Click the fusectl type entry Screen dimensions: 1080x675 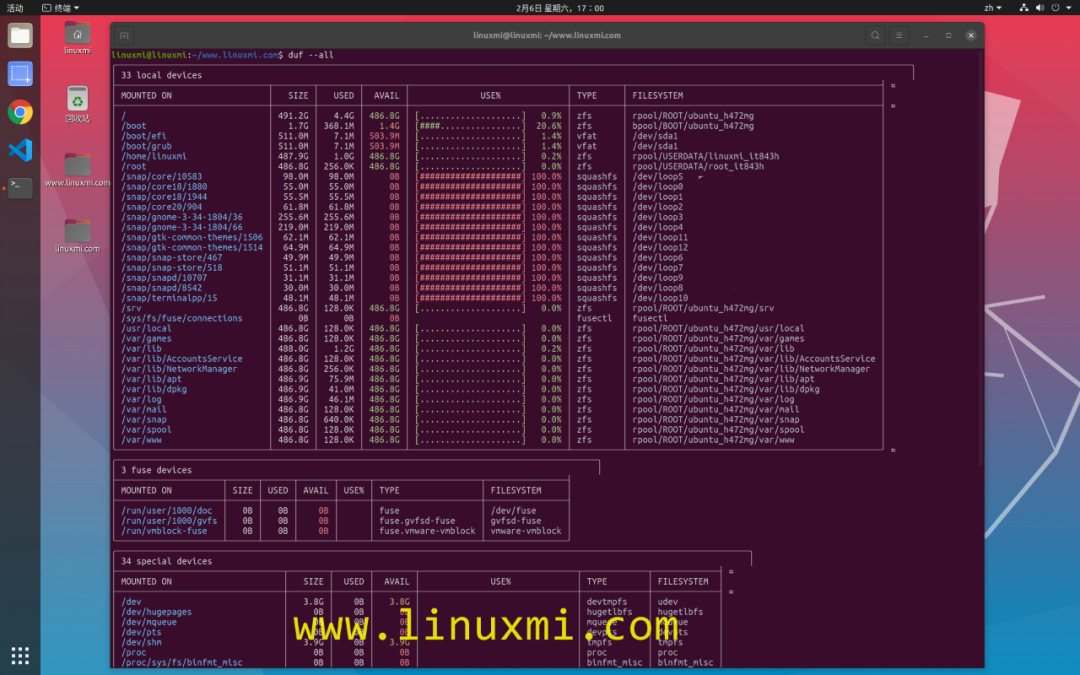tap(594, 318)
